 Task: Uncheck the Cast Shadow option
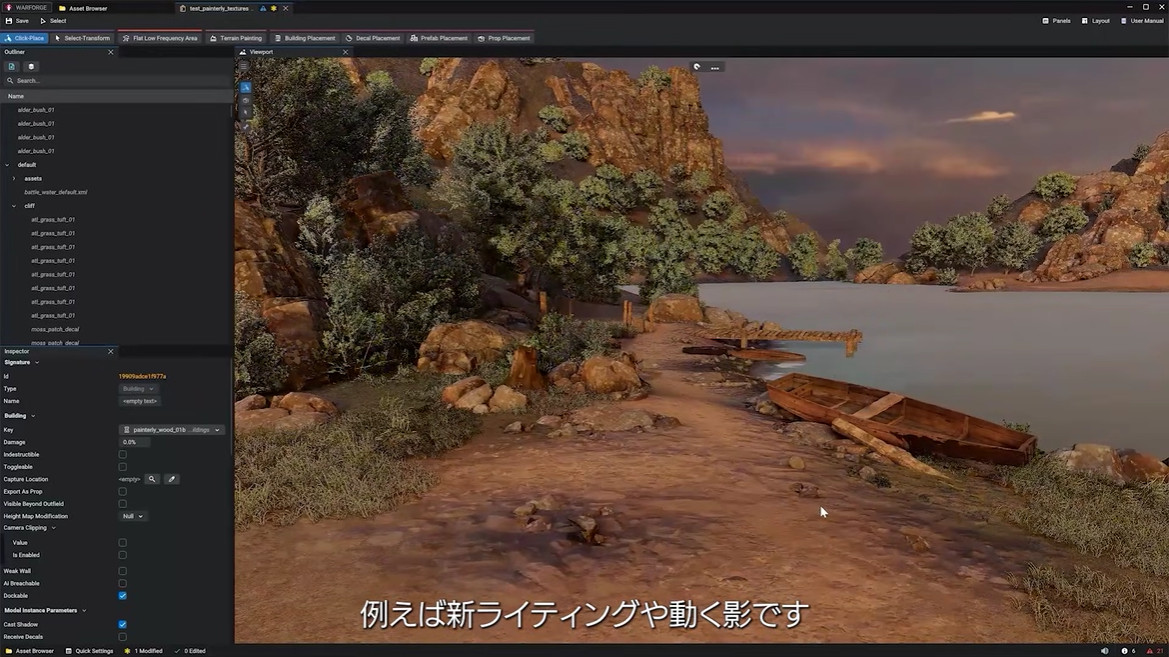click(x=123, y=625)
